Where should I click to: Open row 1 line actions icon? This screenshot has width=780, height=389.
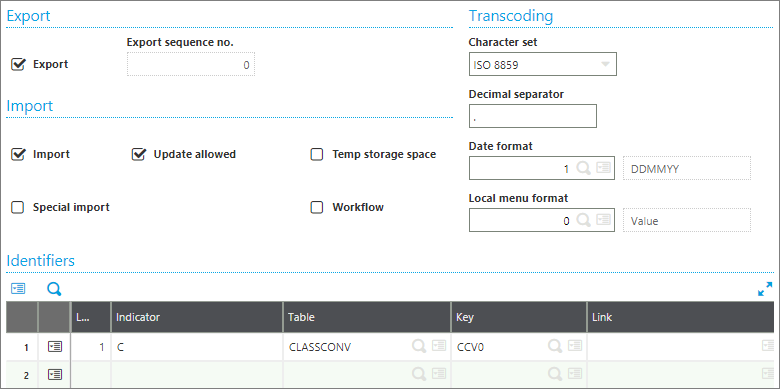pyautogui.click(x=55, y=347)
